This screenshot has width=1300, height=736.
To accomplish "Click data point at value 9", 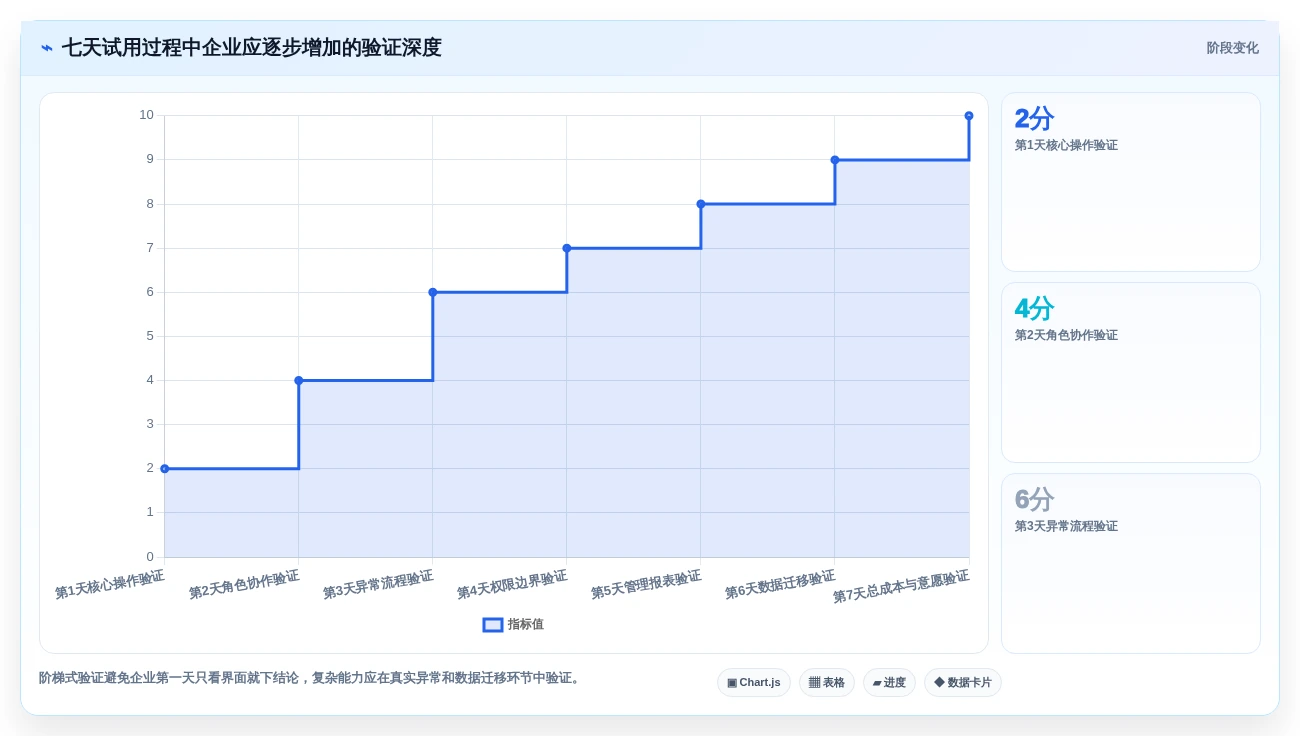I will click(x=835, y=160).
